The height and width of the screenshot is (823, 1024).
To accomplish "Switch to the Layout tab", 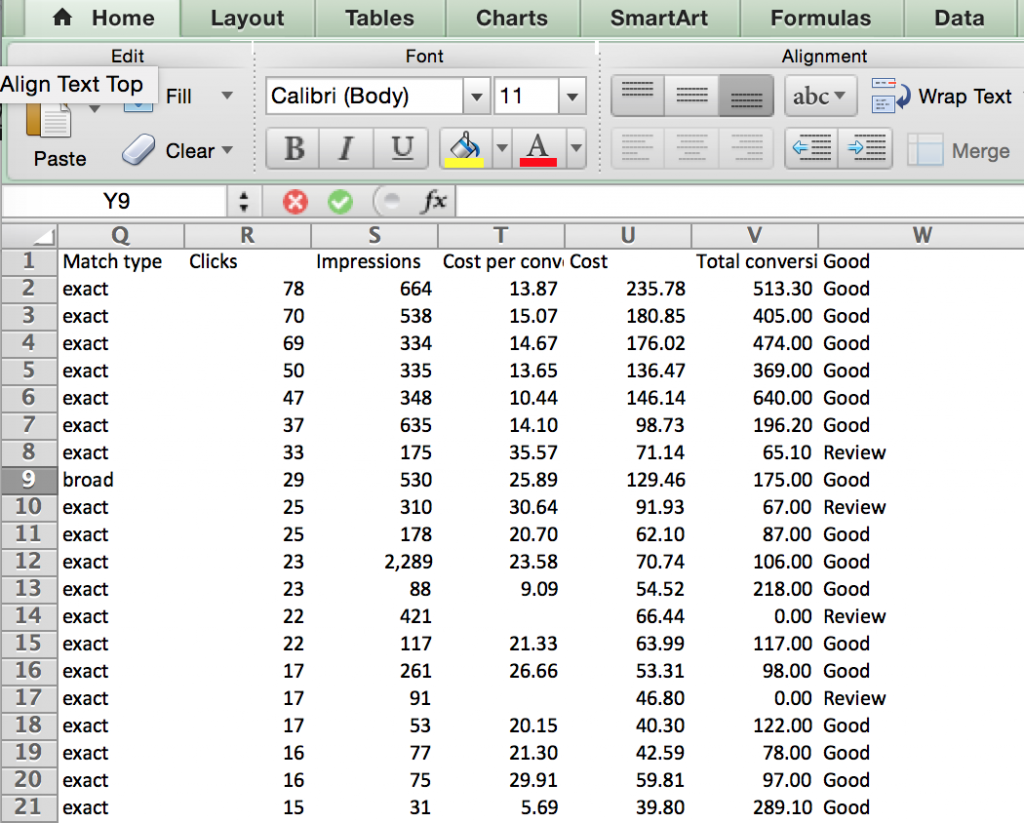I will click(247, 18).
